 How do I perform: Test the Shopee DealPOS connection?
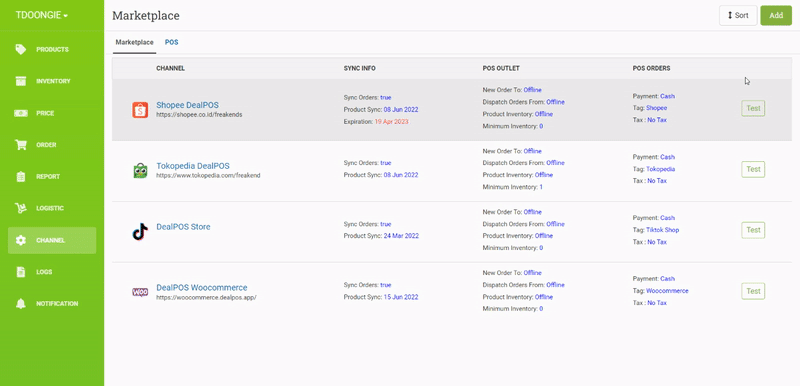(x=753, y=108)
